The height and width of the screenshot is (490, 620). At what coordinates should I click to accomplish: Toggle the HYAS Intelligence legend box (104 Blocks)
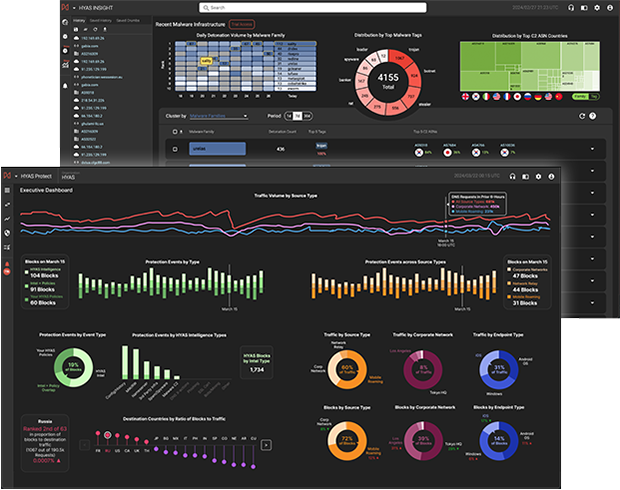pos(26,272)
